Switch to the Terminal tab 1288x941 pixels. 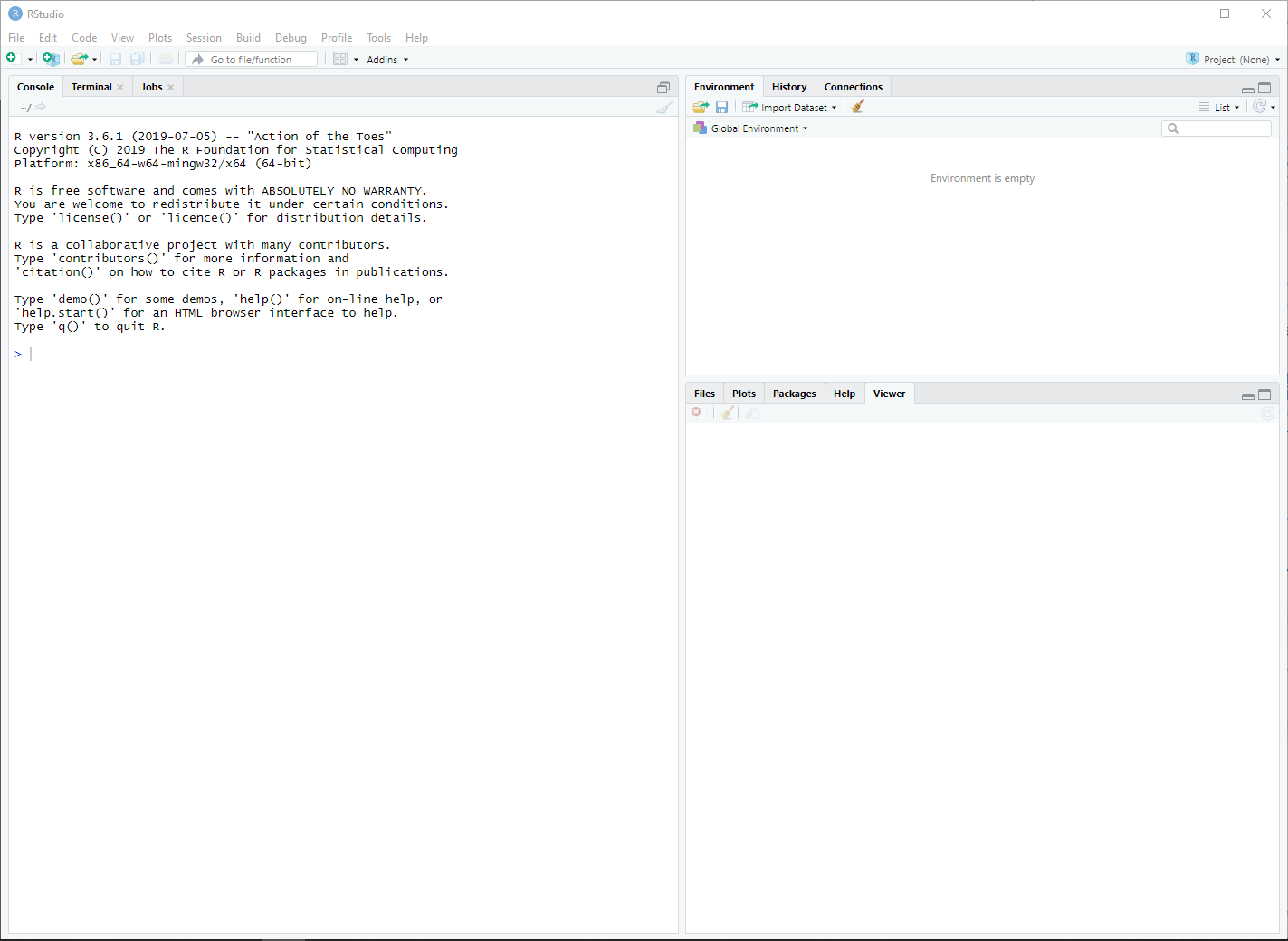pyautogui.click(x=91, y=87)
